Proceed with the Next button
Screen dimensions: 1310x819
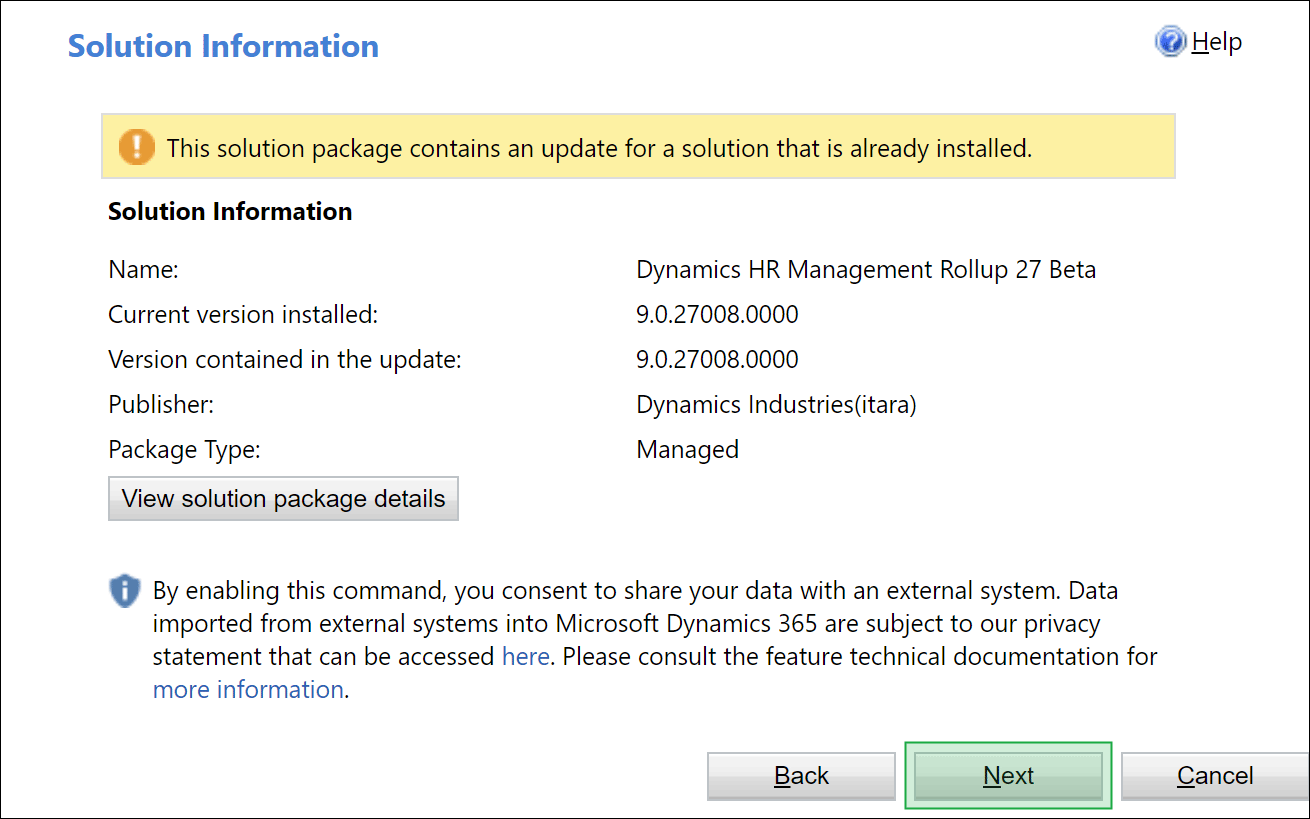(1008, 776)
